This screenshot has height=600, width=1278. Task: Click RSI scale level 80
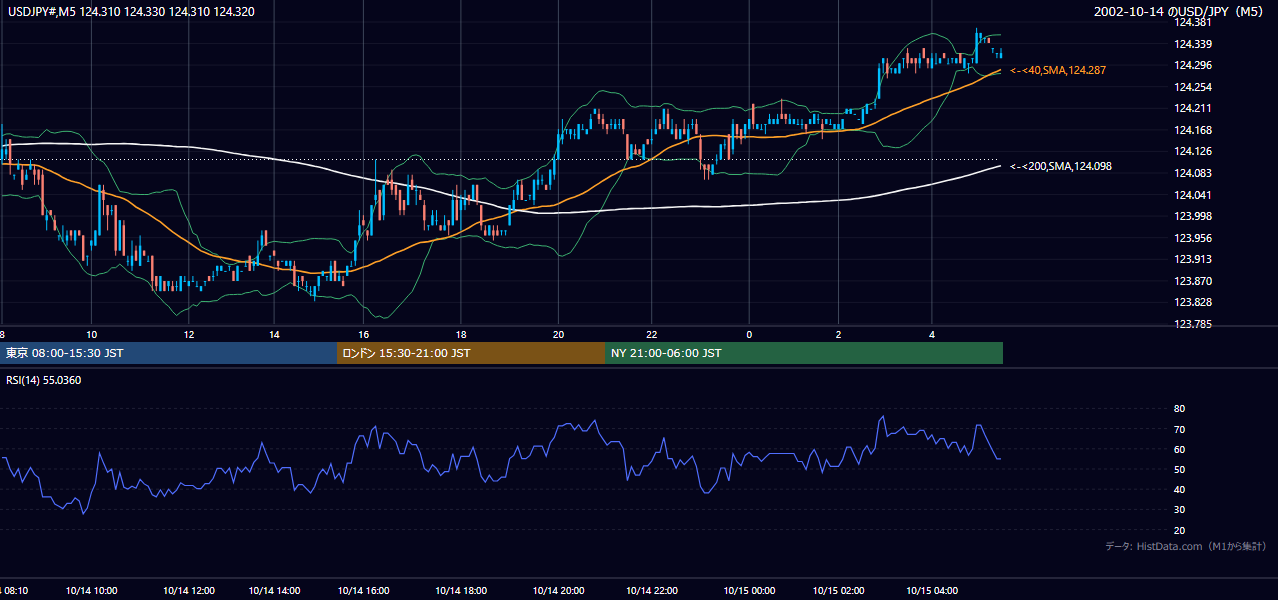click(1179, 409)
